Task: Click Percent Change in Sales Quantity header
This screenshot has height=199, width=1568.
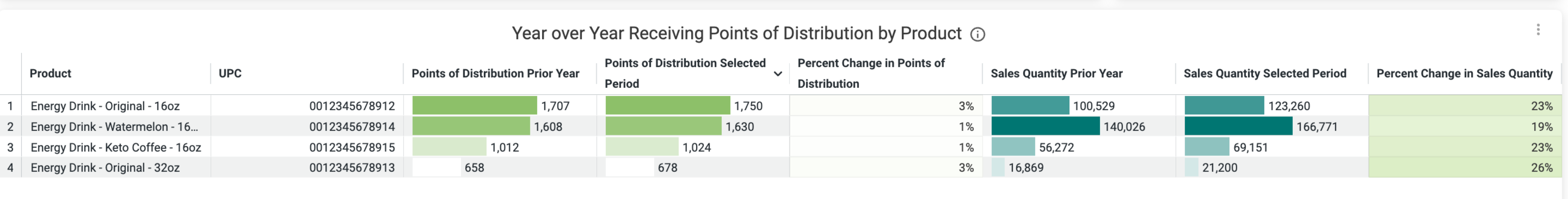Action: click(1464, 73)
